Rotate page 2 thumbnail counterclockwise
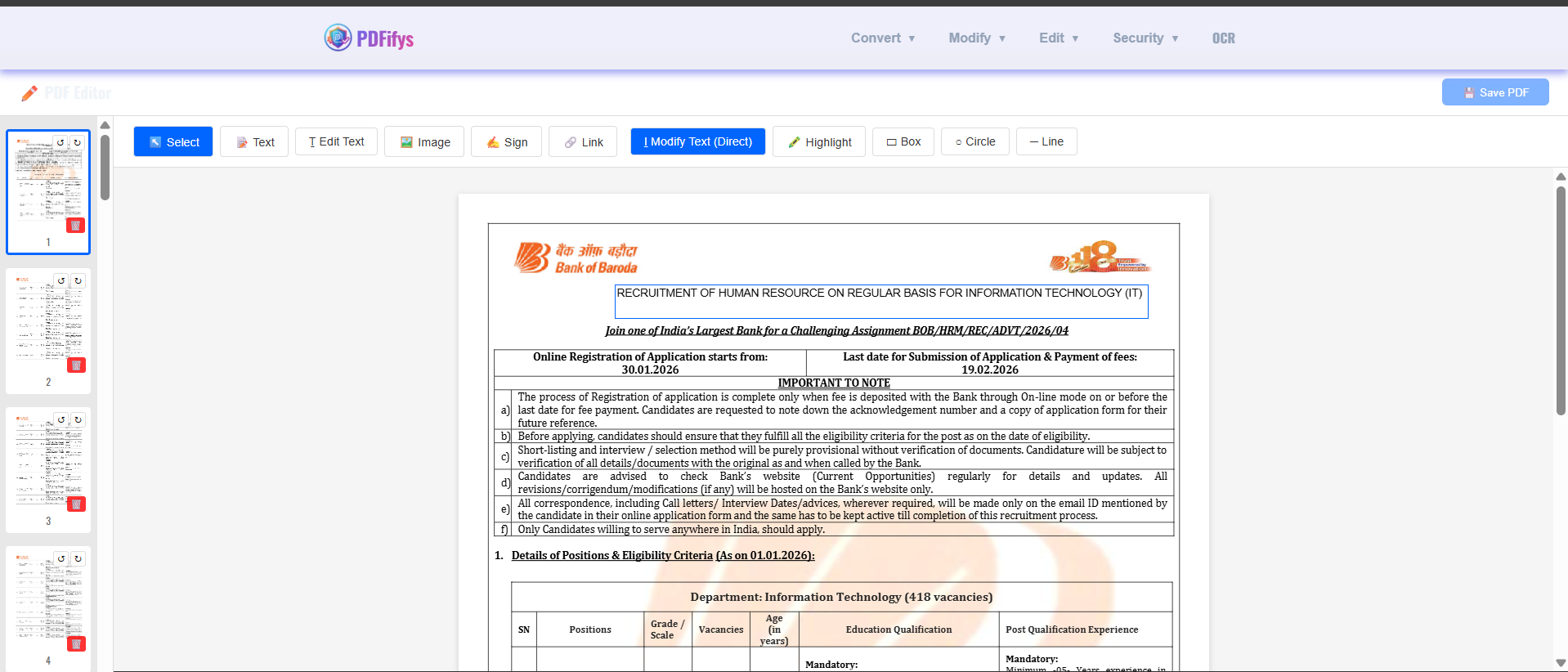Viewport: 1568px width, 672px height. pyautogui.click(x=61, y=280)
